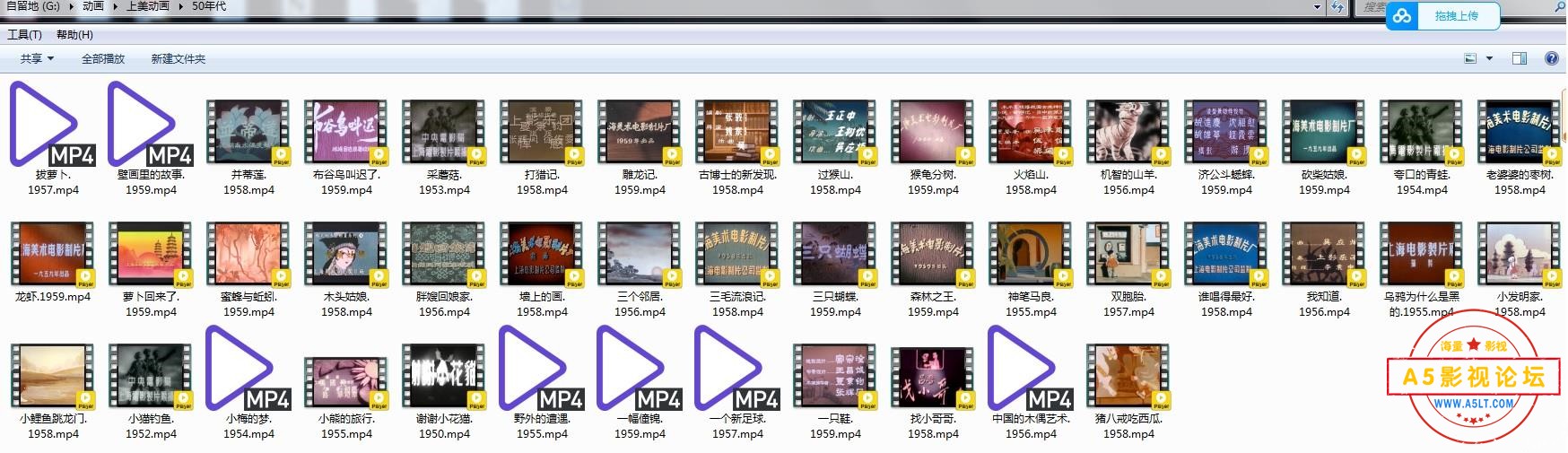Click the file name 谢谢小花猫.1950.mp4

(x=444, y=426)
